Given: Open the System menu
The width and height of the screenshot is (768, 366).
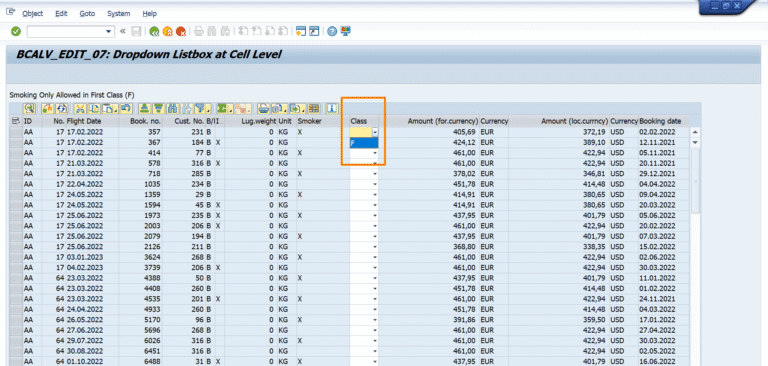Looking at the screenshot, I should coord(119,14).
